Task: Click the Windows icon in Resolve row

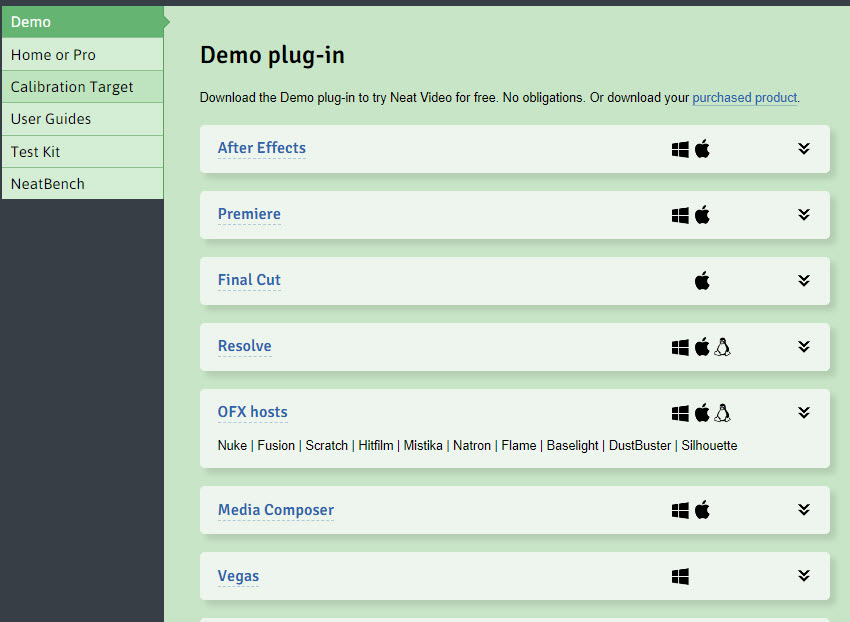Action: (680, 347)
